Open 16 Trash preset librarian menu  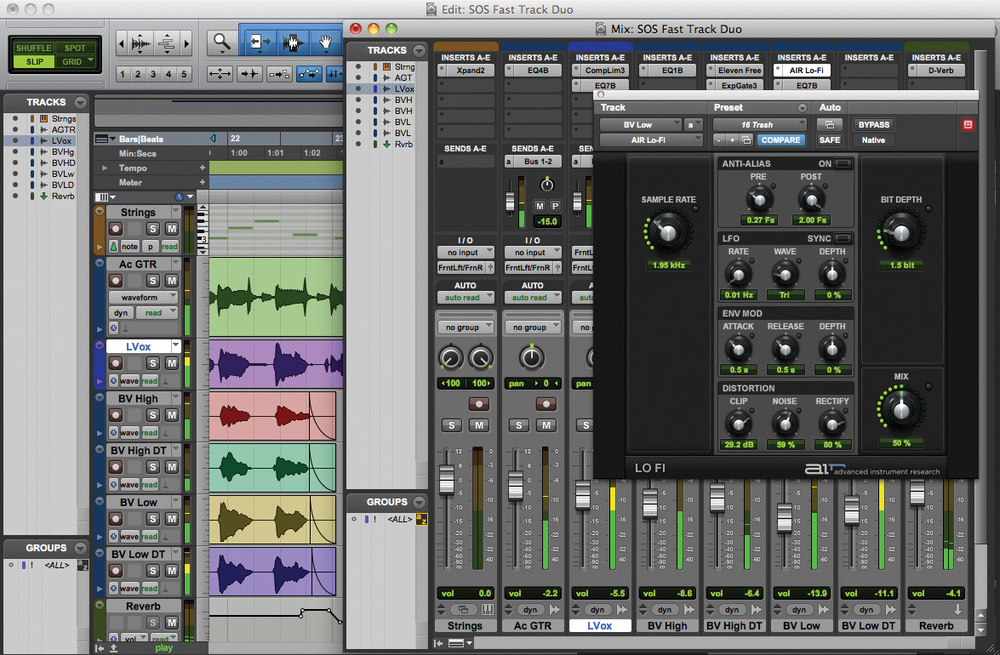(x=760, y=125)
